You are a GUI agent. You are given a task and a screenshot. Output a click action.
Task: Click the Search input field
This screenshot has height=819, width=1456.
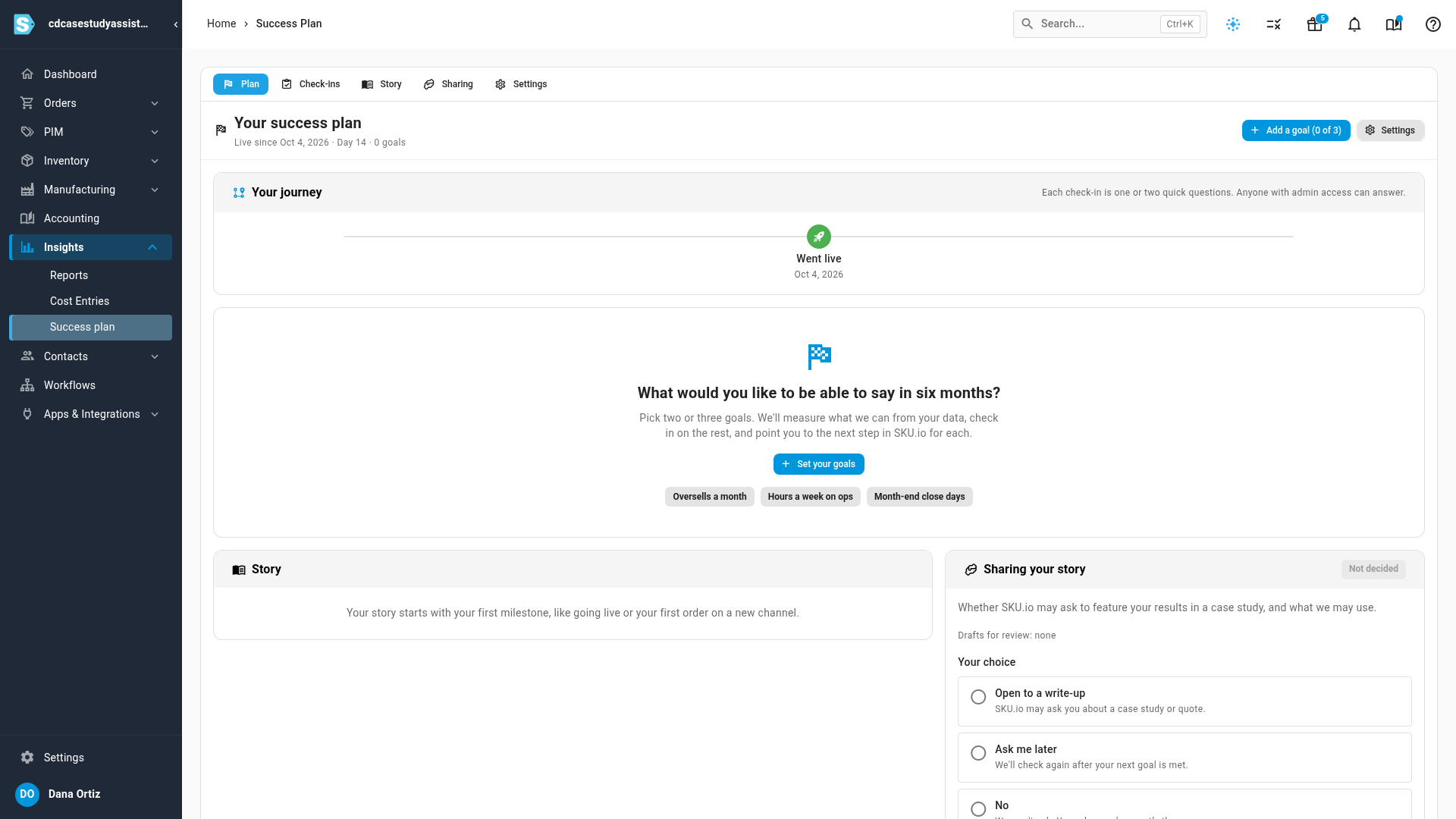pyautogui.click(x=1109, y=24)
